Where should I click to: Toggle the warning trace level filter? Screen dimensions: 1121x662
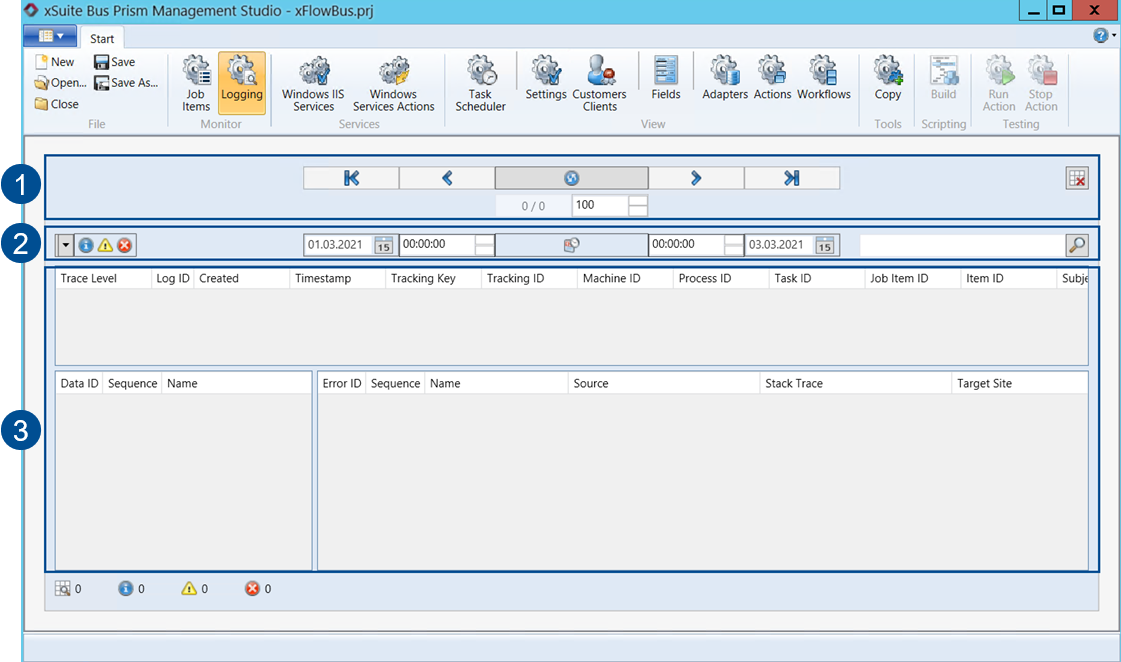point(105,245)
